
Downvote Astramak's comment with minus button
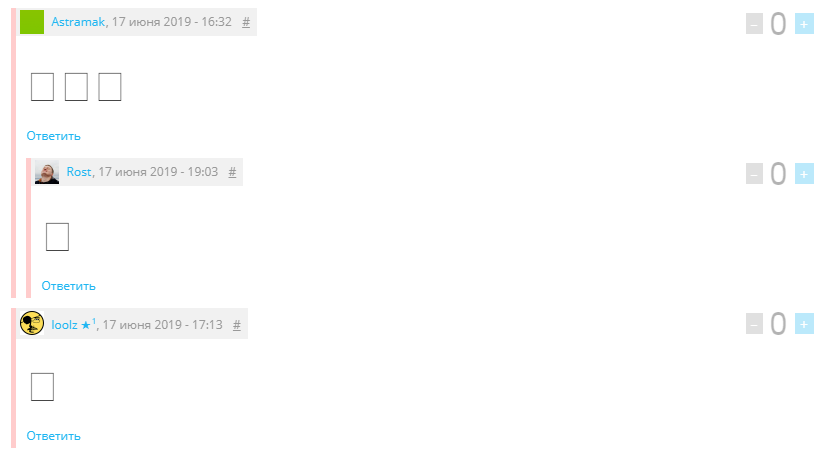(754, 24)
